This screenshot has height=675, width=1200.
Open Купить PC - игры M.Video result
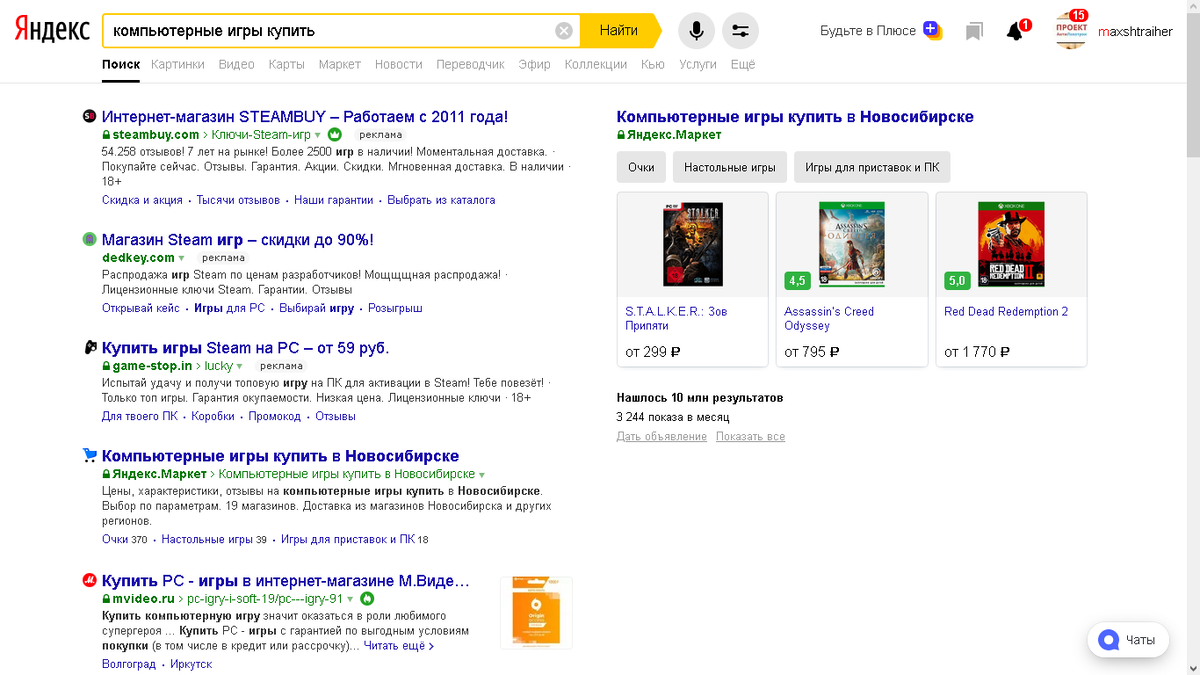coord(286,580)
